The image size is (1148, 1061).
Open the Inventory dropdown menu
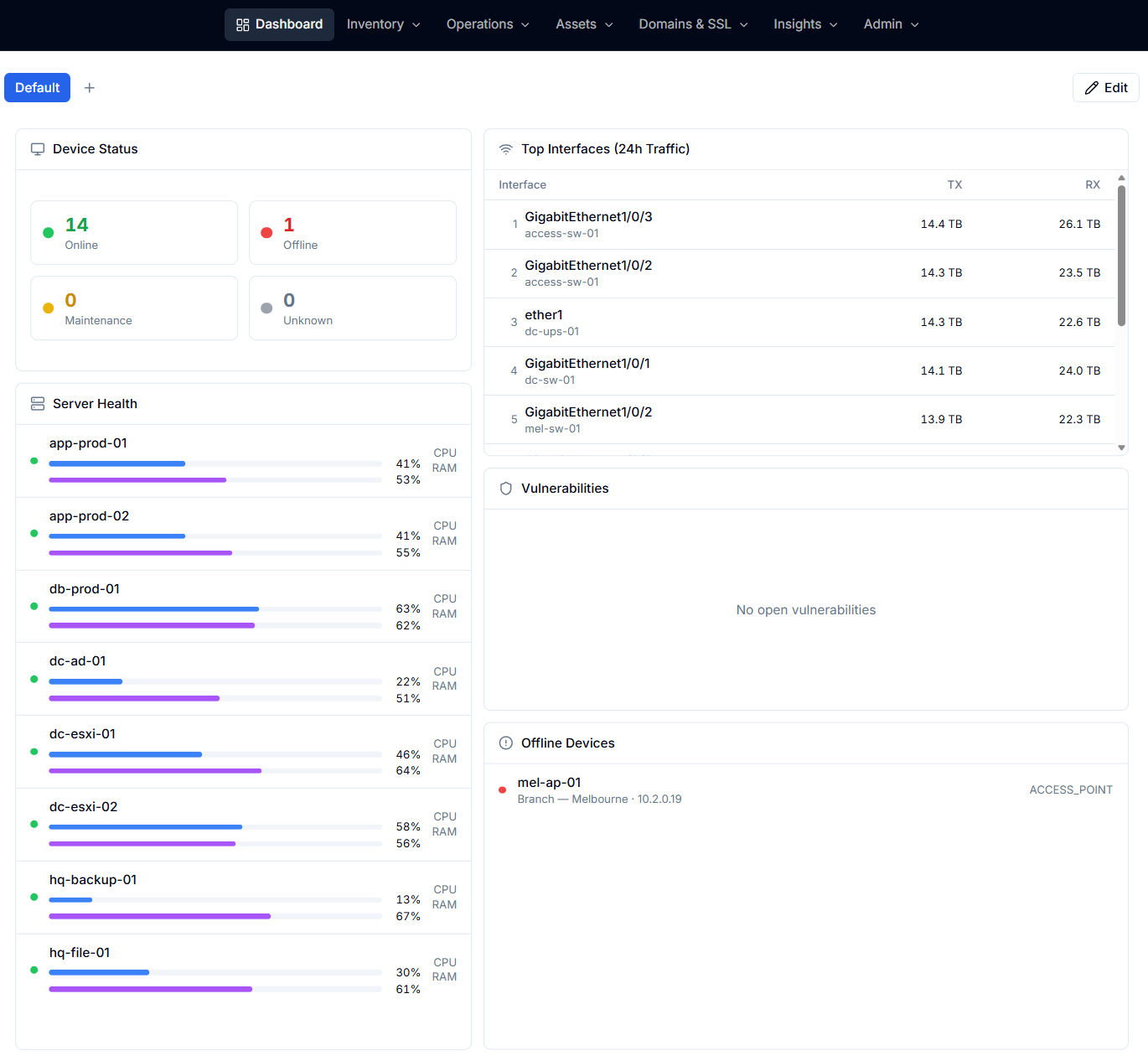(383, 25)
